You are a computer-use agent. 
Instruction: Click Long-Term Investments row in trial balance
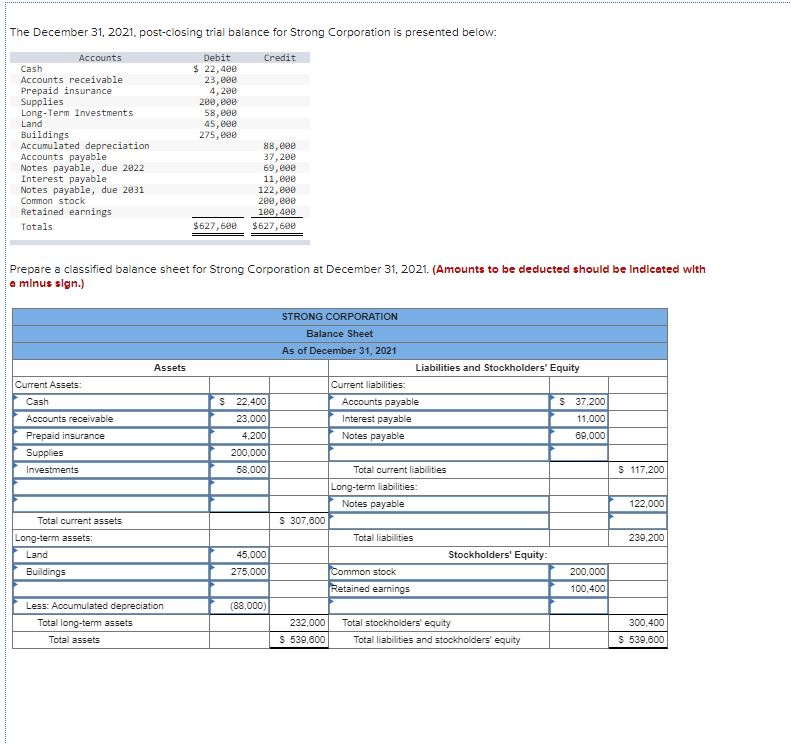[x=160, y=113]
